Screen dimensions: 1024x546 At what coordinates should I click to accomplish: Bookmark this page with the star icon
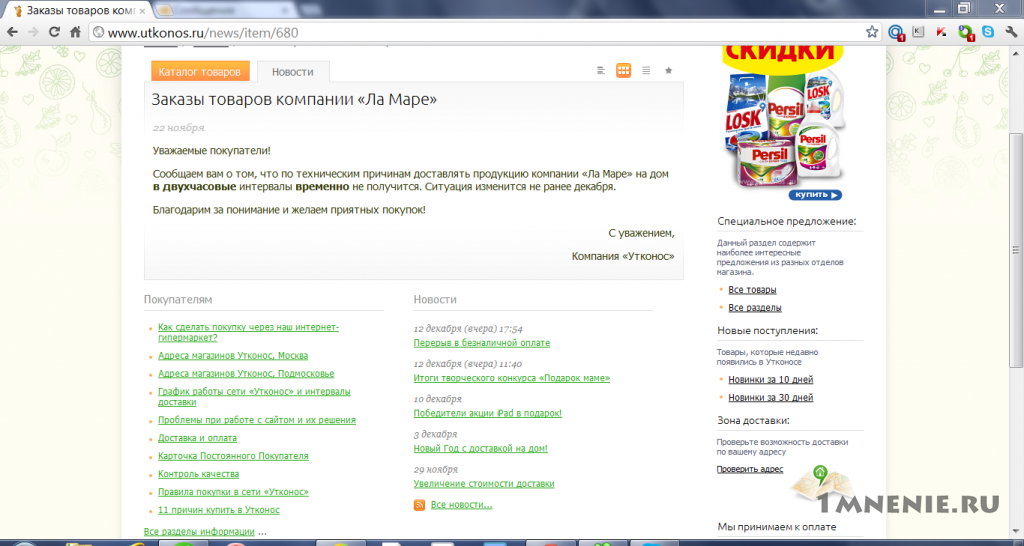872,32
